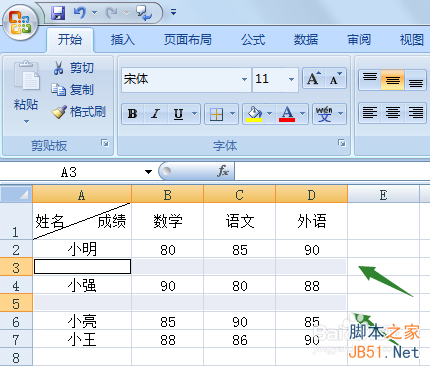Click the 格式刷 format painter button
Viewport: 430px width, 366px height.
click(79, 112)
